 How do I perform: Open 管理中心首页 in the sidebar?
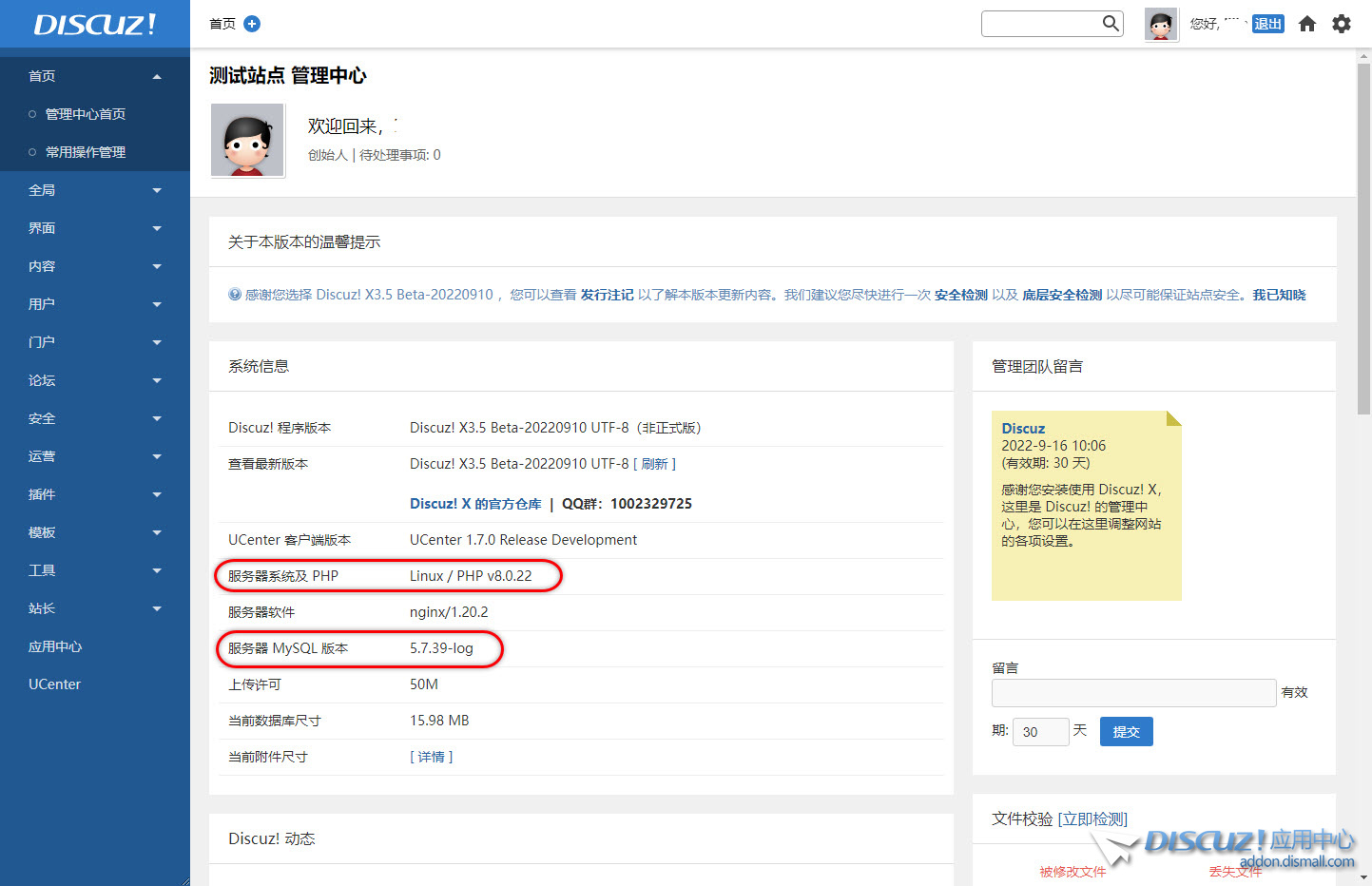click(x=86, y=114)
